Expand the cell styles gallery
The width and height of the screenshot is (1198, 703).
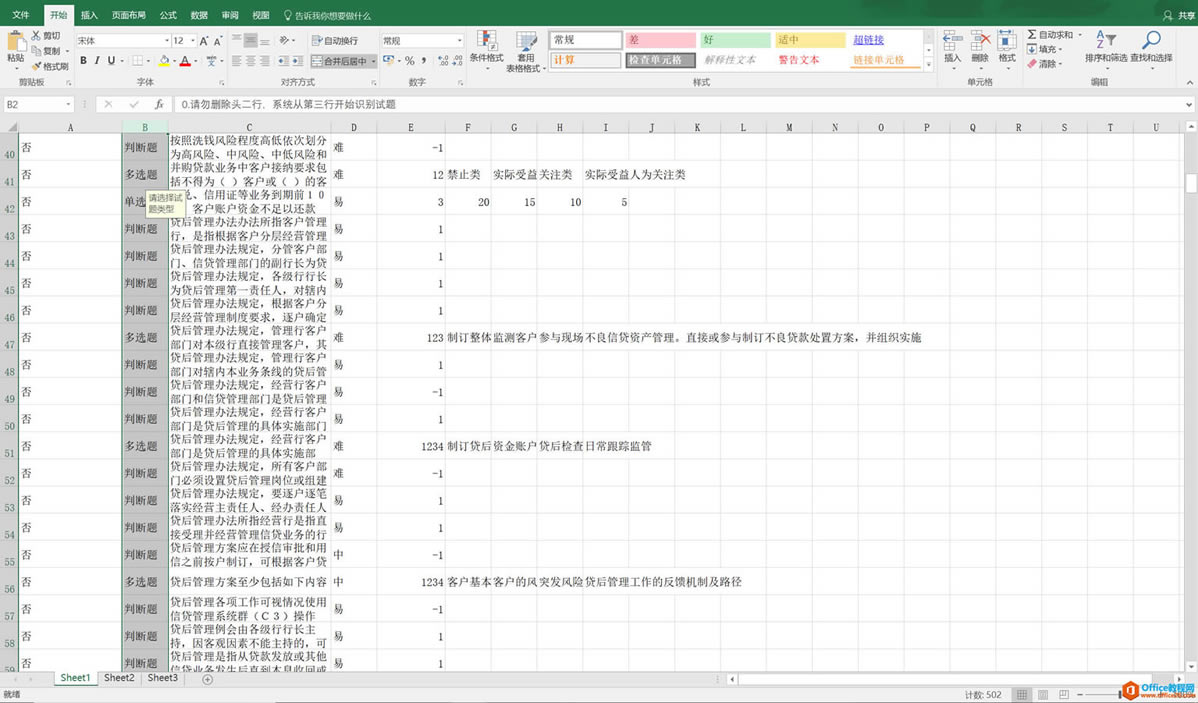click(x=929, y=65)
